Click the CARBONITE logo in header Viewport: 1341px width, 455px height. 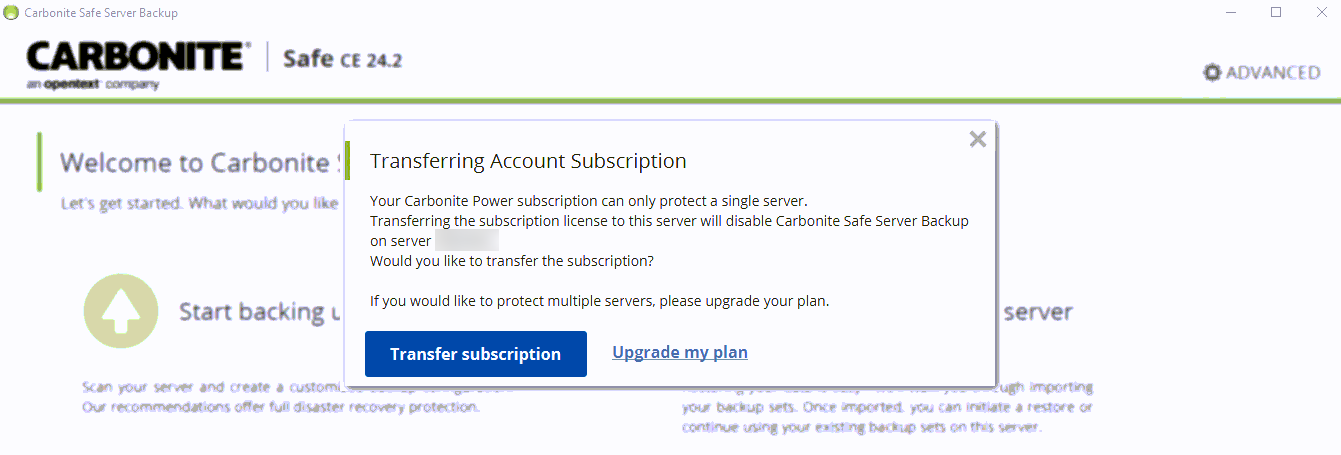point(138,56)
